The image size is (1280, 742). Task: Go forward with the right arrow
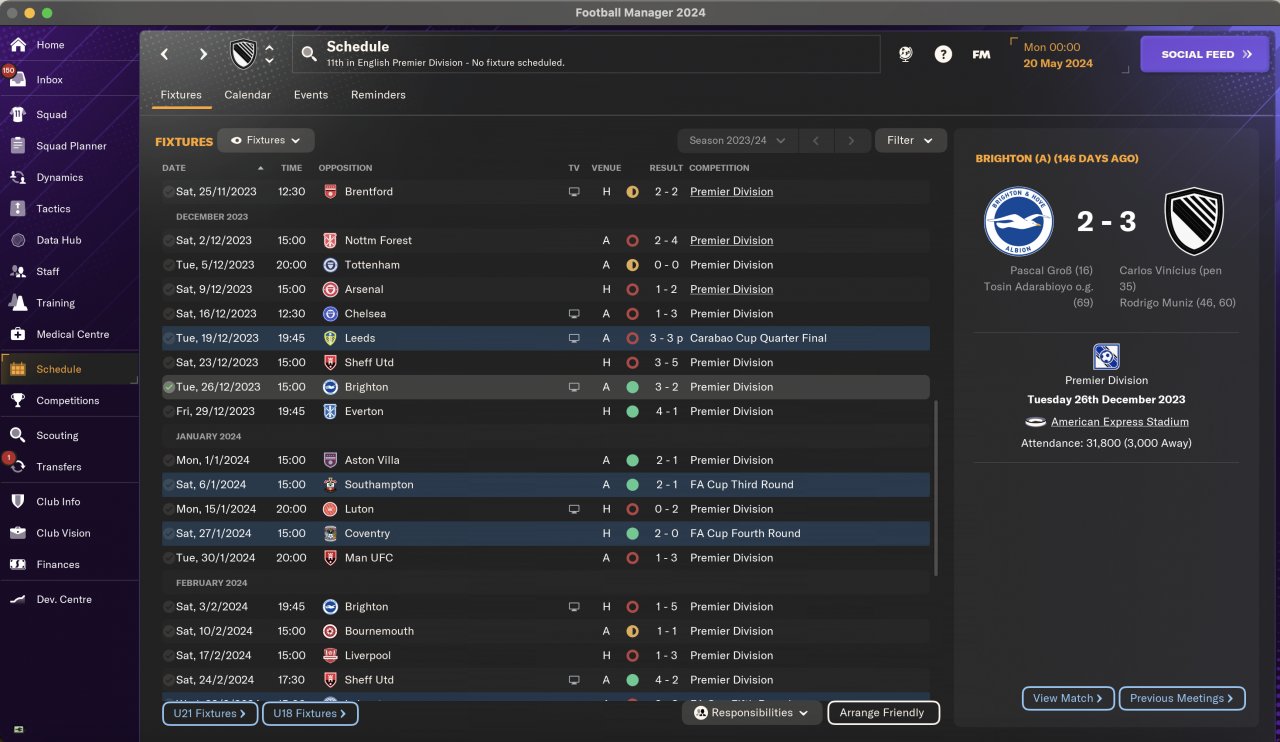pos(203,54)
